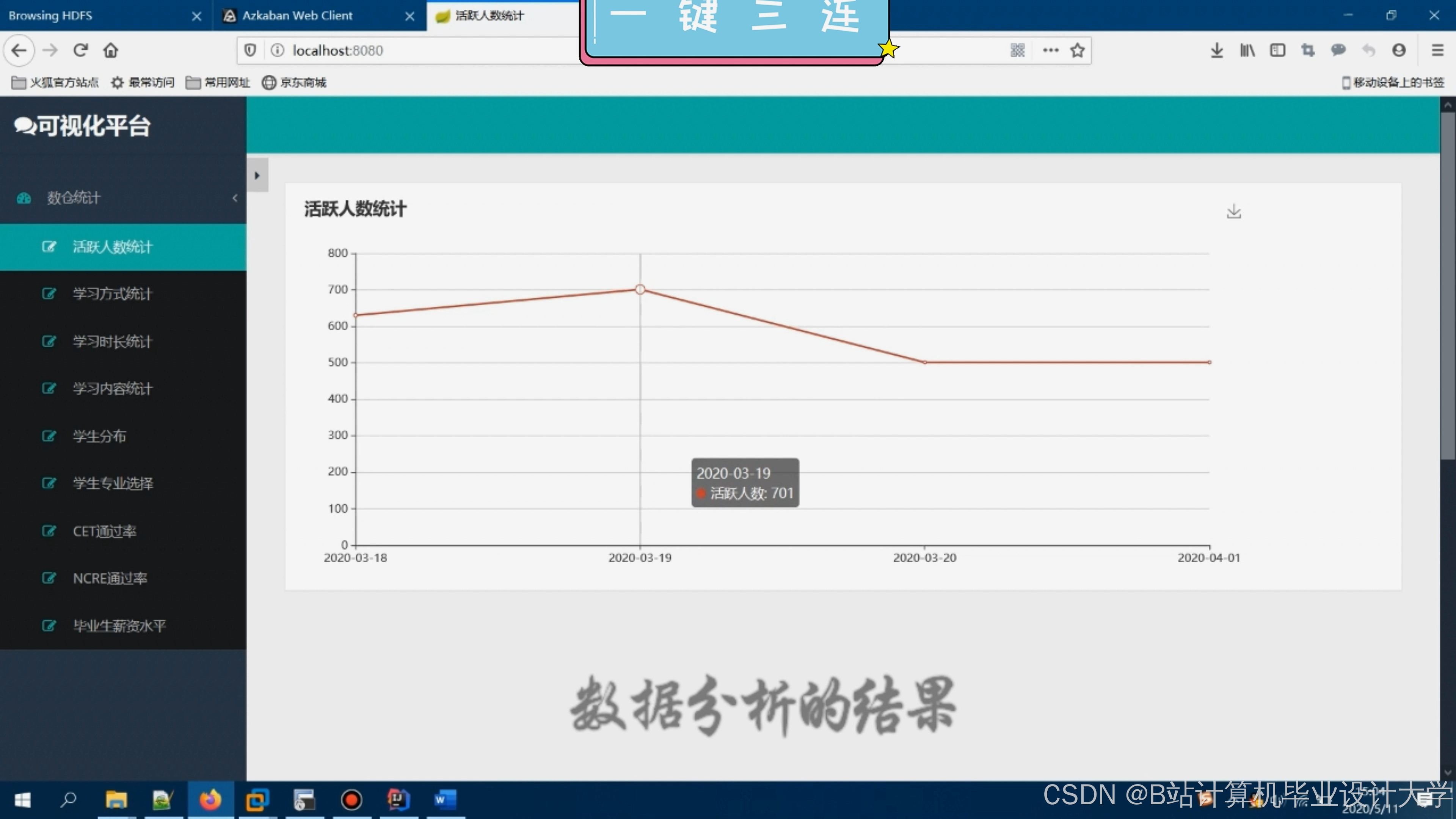The width and height of the screenshot is (1456, 819).
Task: Open 学习方式统计 in the sidebar
Action: 112,294
